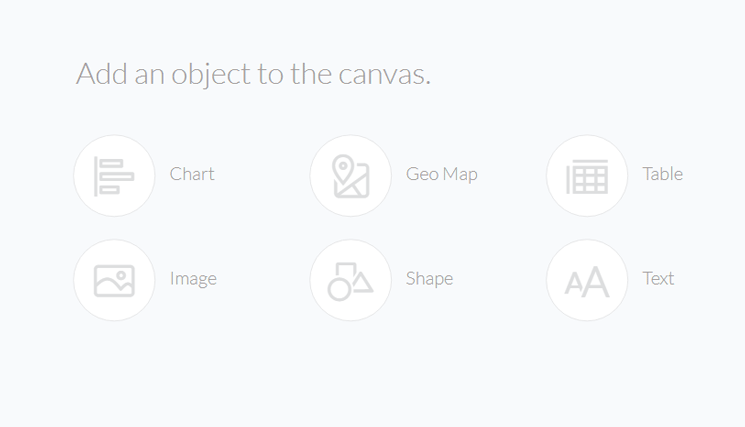
Task: Insert a geographic map using the circular button
Action: [351, 176]
